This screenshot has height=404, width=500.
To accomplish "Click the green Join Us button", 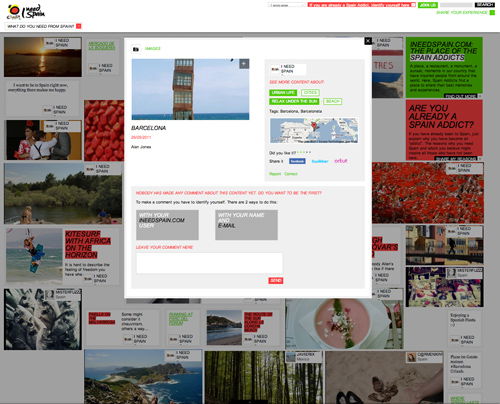I will 428,5.
